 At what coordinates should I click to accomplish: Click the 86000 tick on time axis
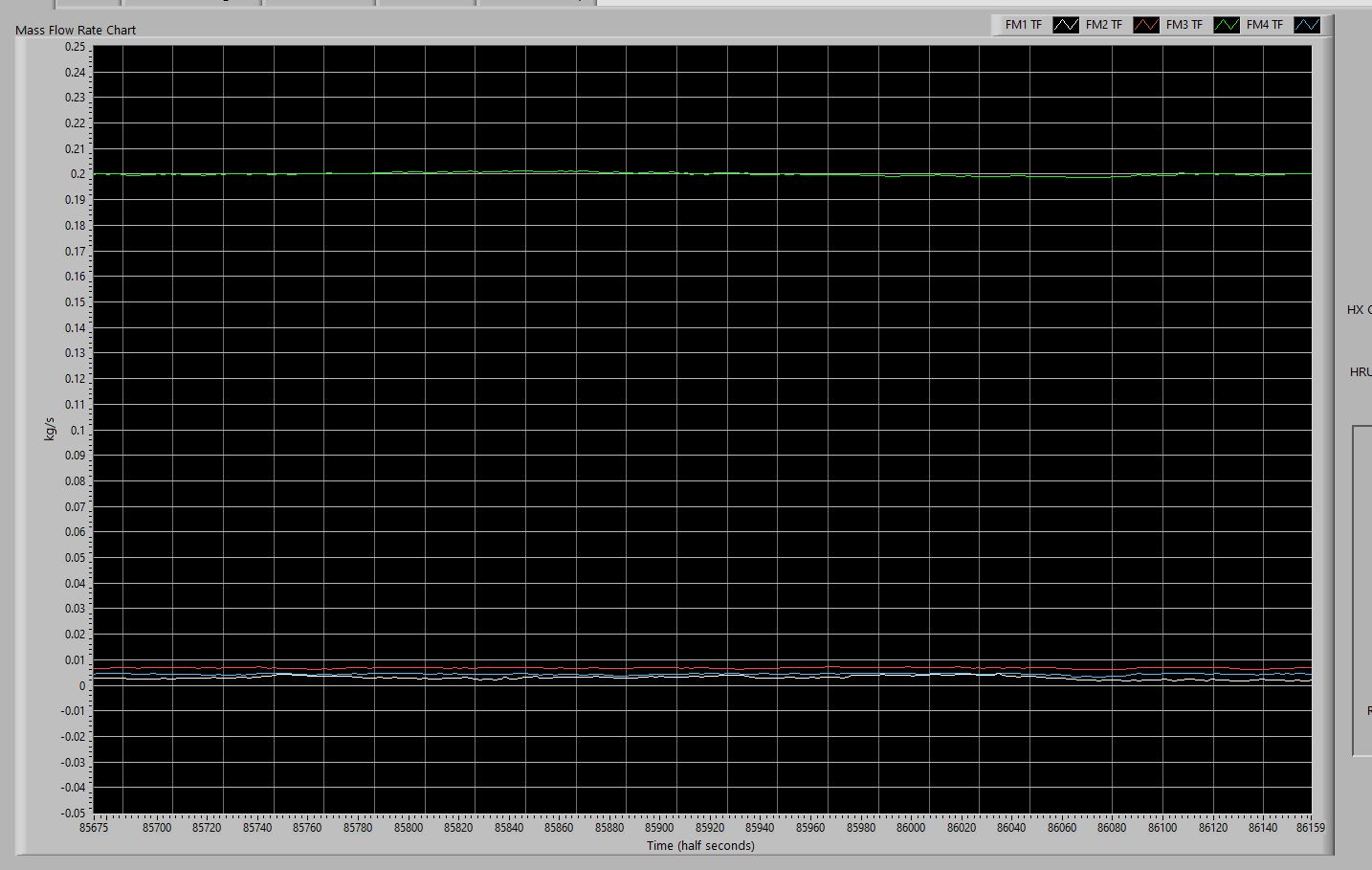911,828
